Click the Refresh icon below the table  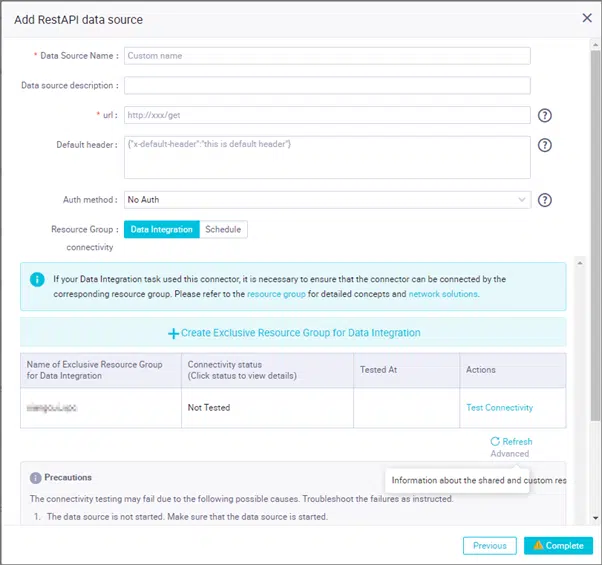(495, 441)
